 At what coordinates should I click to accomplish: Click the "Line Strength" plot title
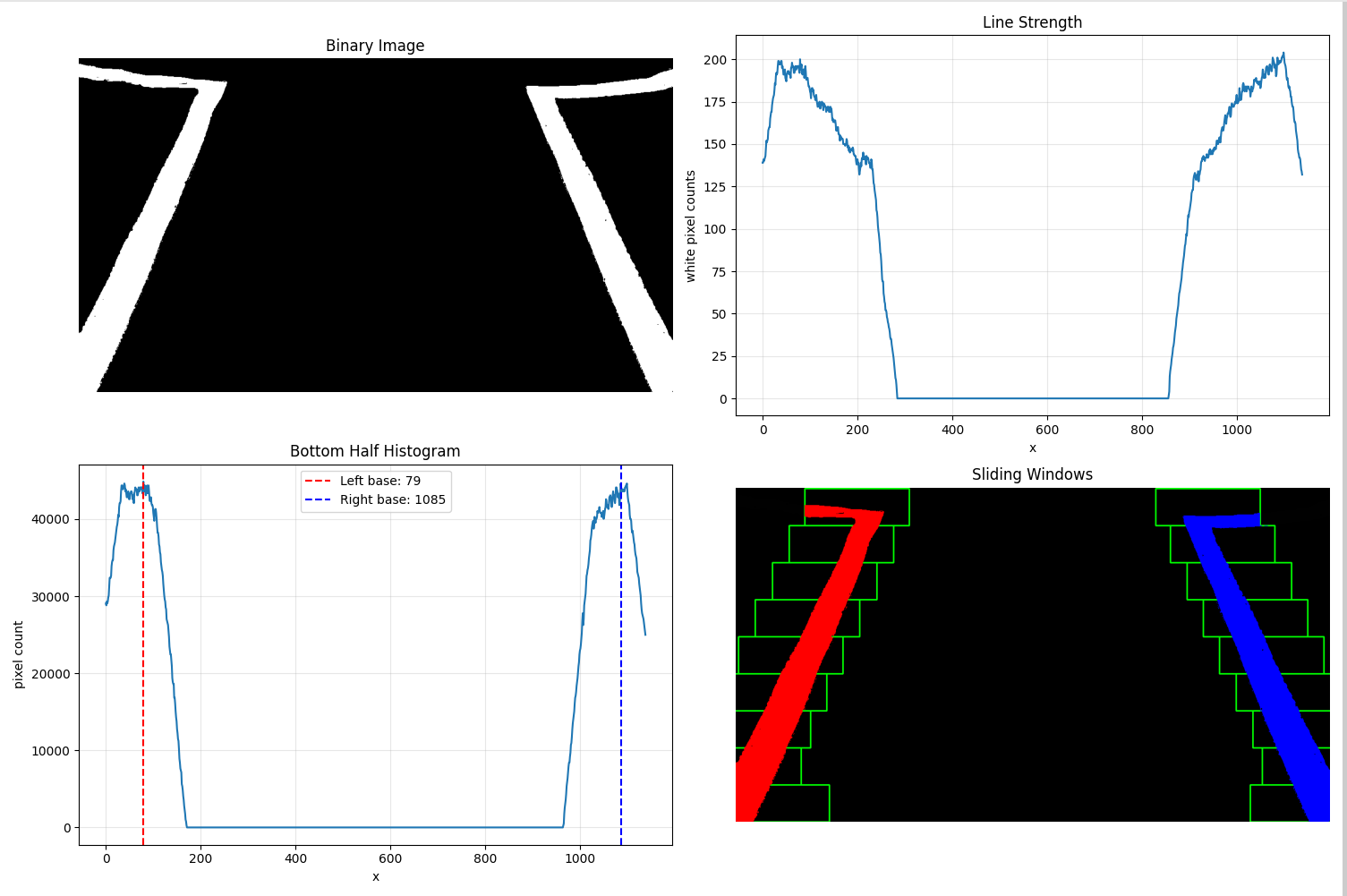pyautogui.click(x=1032, y=22)
